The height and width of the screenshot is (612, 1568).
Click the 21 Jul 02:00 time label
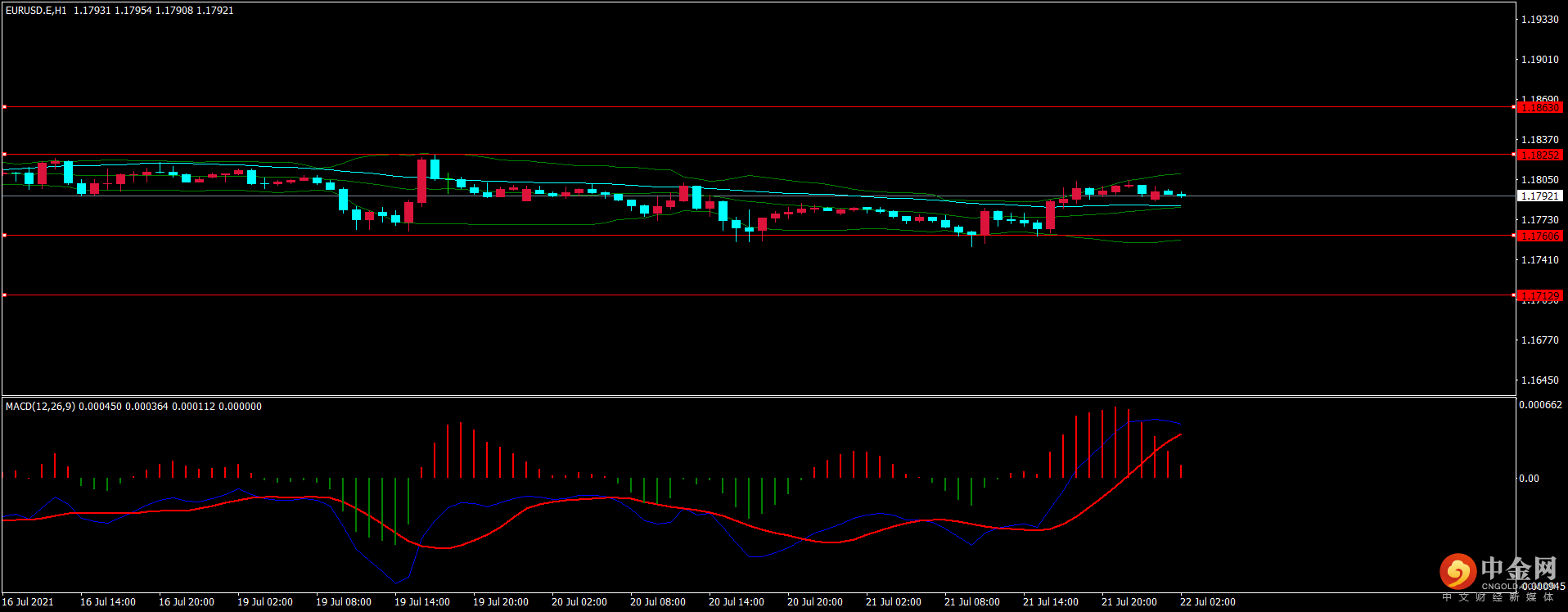(894, 602)
